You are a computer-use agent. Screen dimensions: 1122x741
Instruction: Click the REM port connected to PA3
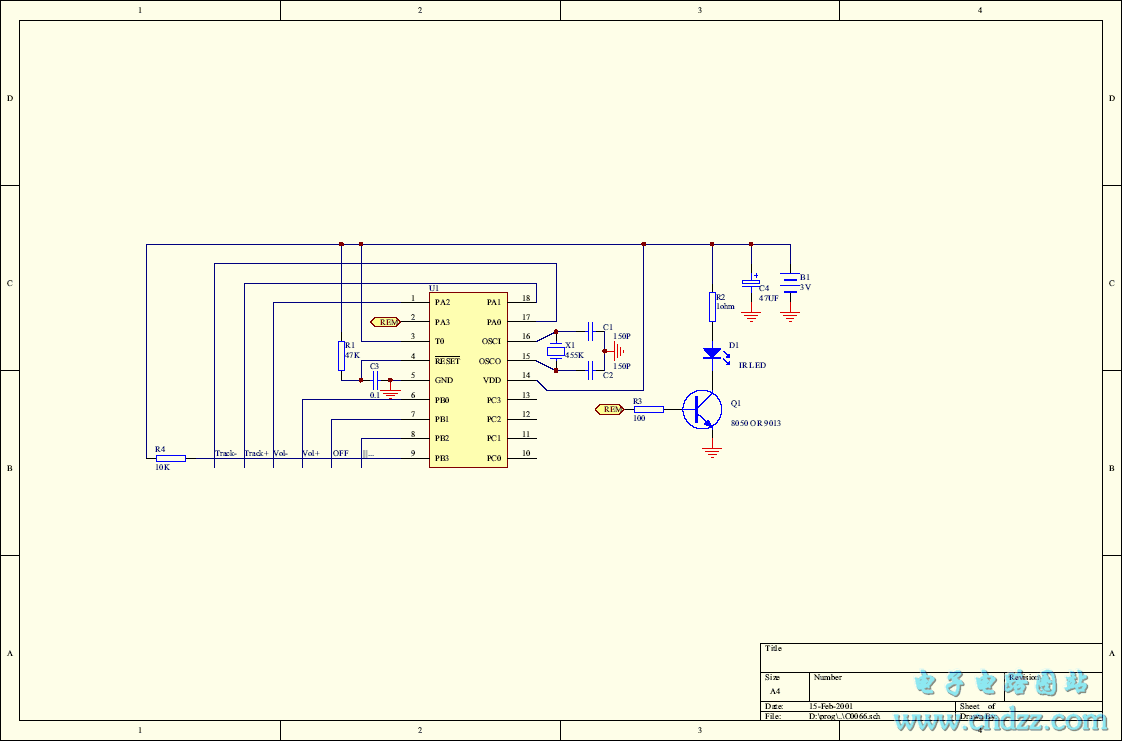coord(385,322)
